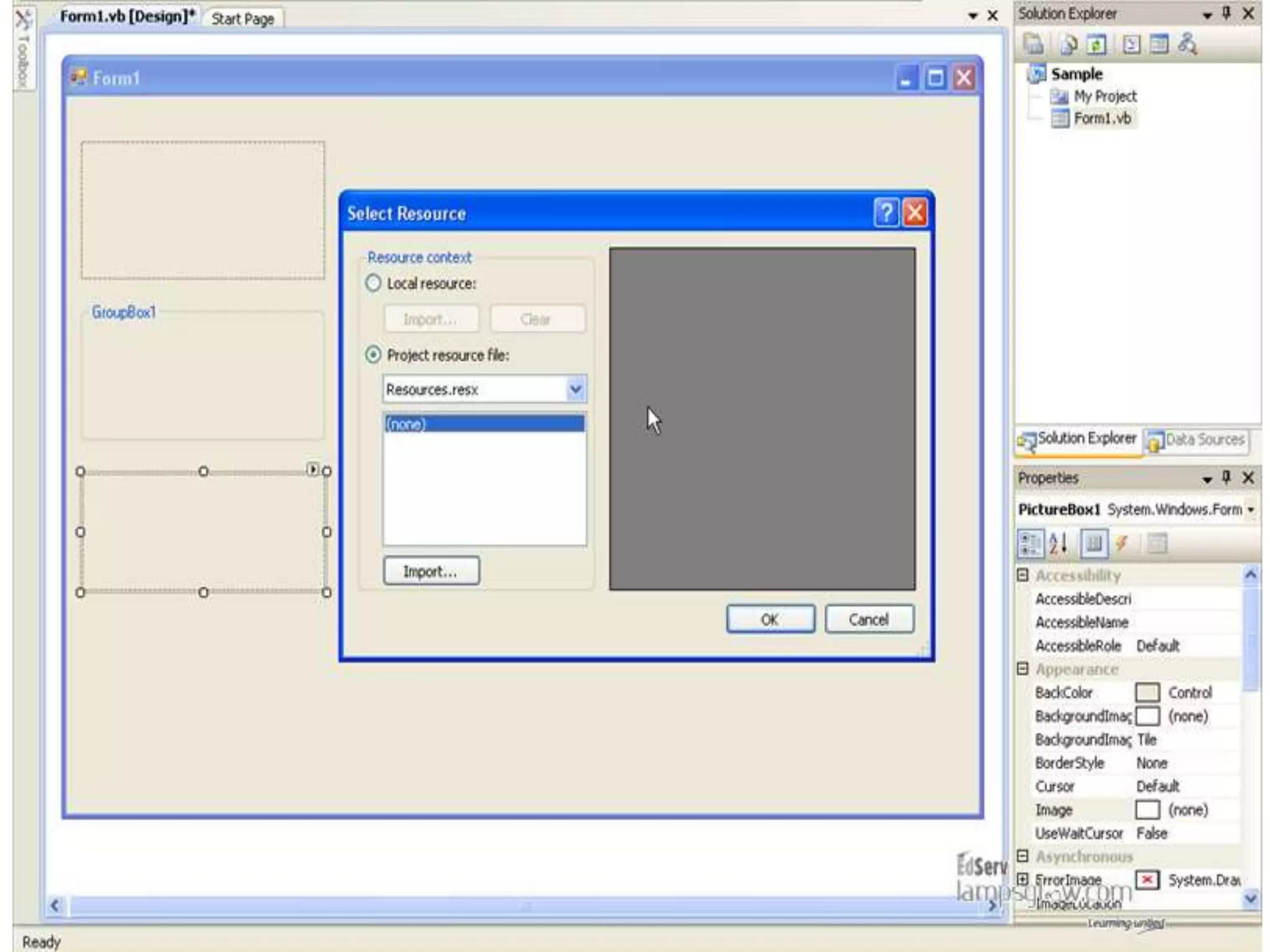Collapse the Appearance category
Viewport: 1270px width, 952px height.
1023,668
